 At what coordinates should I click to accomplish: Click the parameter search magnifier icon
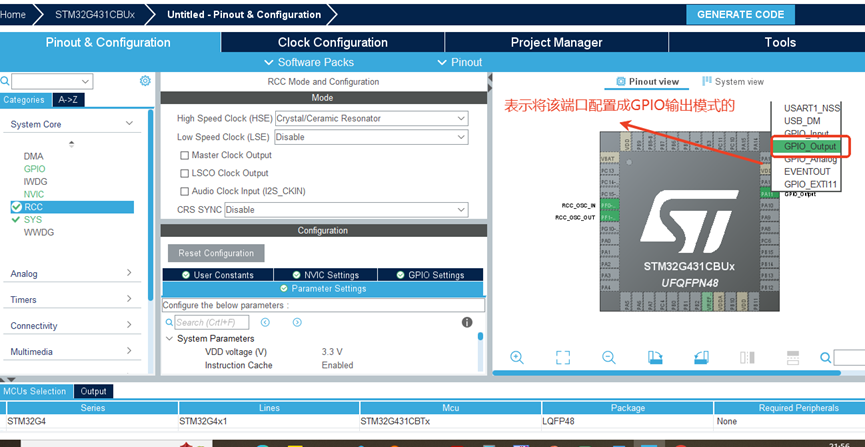(x=169, y=322)
